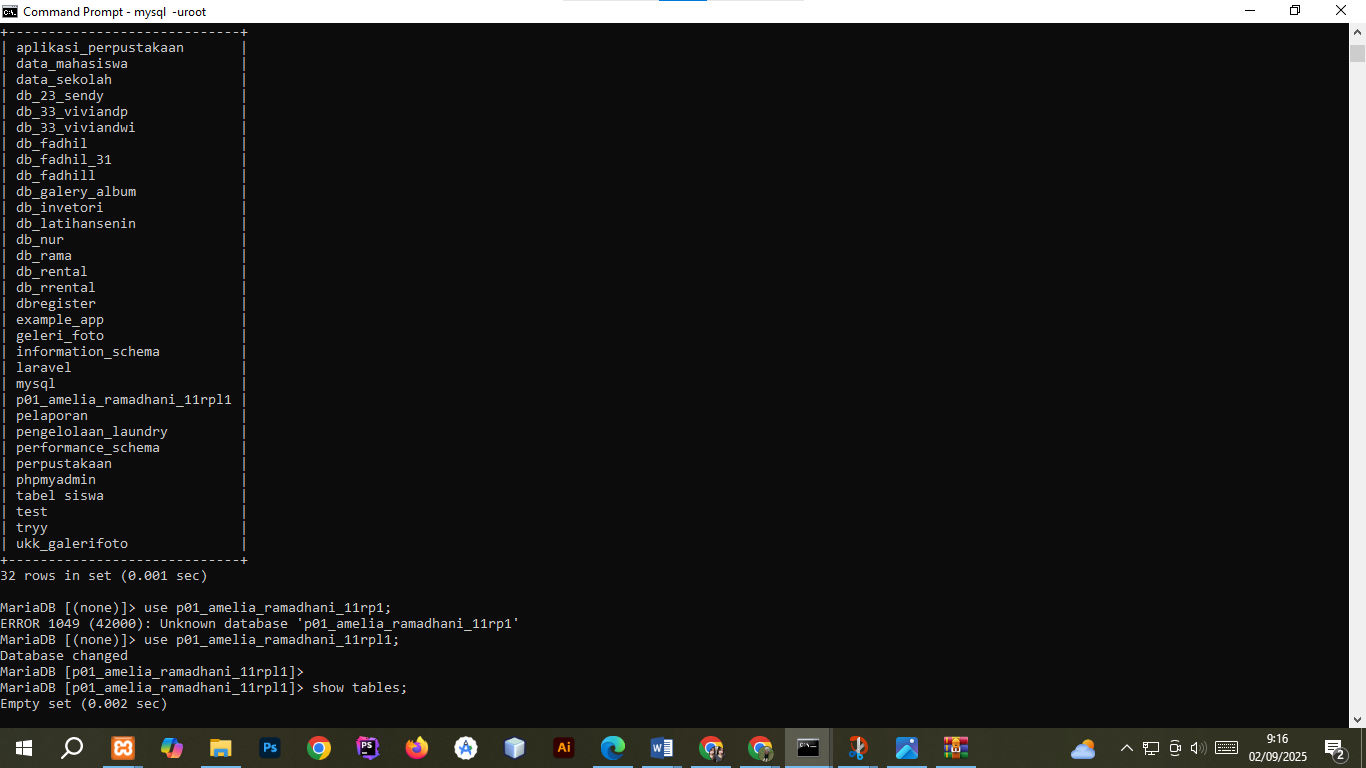
Task: Open the Copilot app from the taskbar
Action: [x=172, y=748]
